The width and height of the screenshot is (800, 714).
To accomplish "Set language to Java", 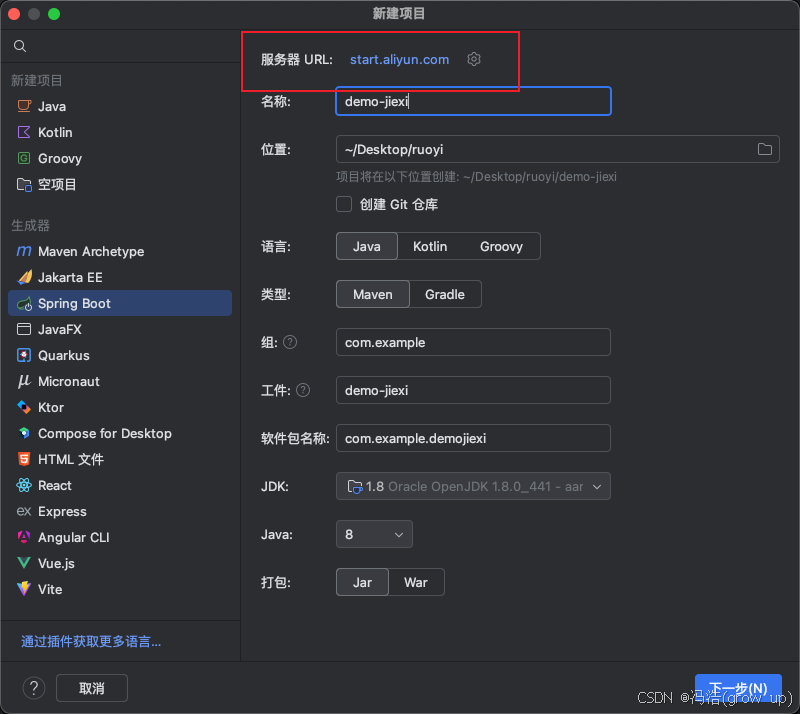I will [x=367, y=247].
